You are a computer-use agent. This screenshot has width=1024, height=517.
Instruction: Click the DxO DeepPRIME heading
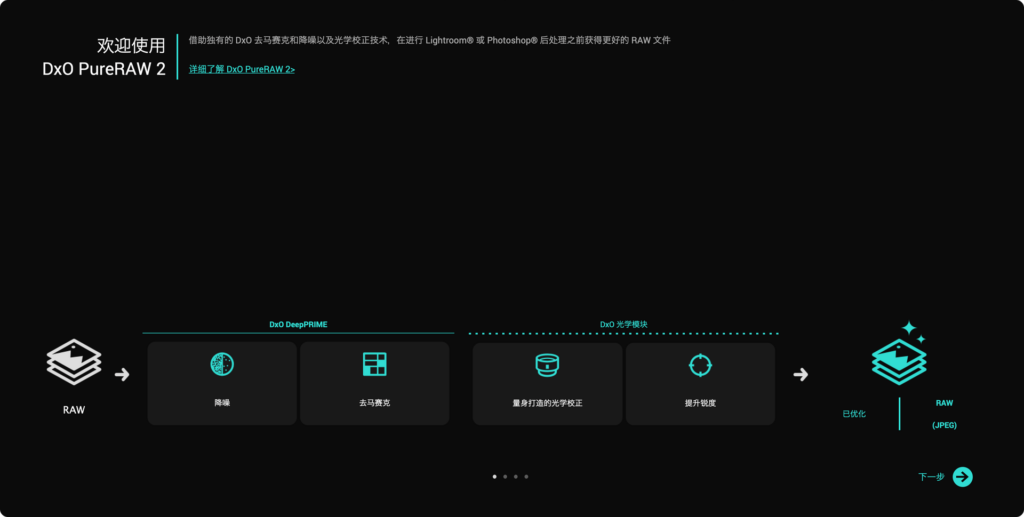pos(298,324)
